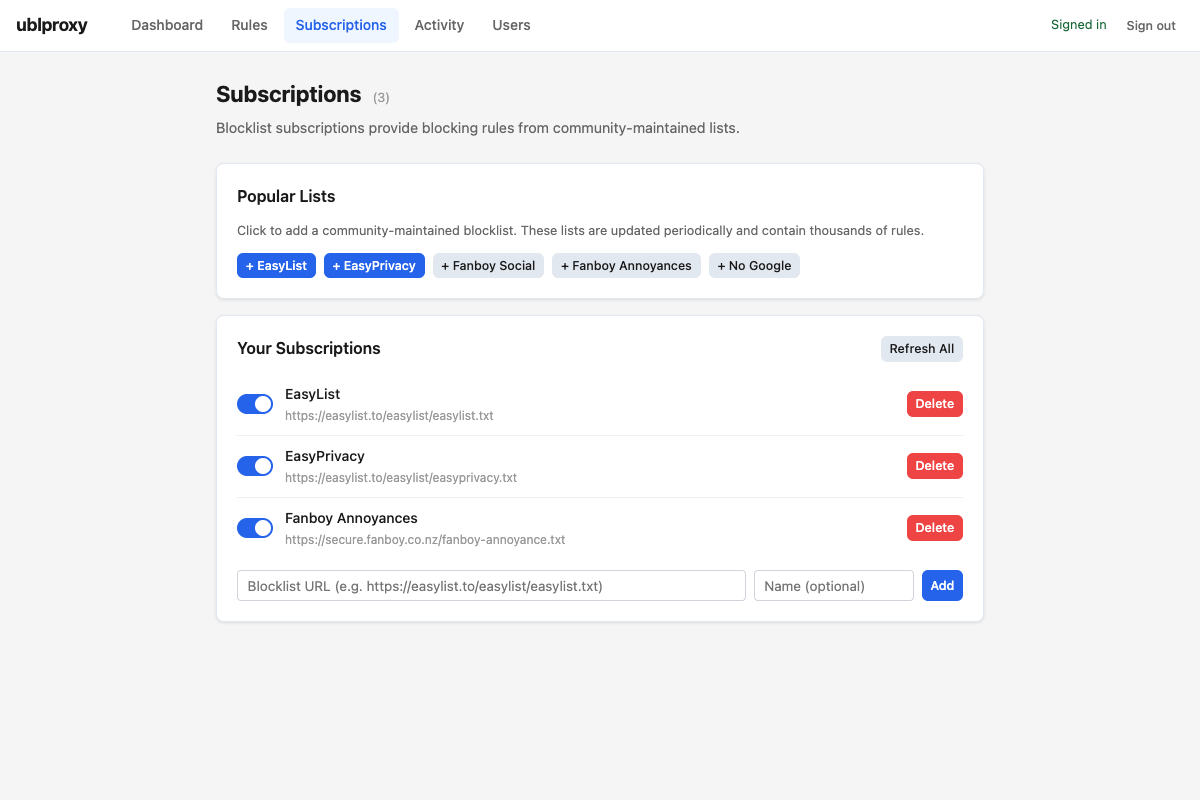Add the No Google blocklist
This screenshot has width=1200, height=800.
point(754,266)
